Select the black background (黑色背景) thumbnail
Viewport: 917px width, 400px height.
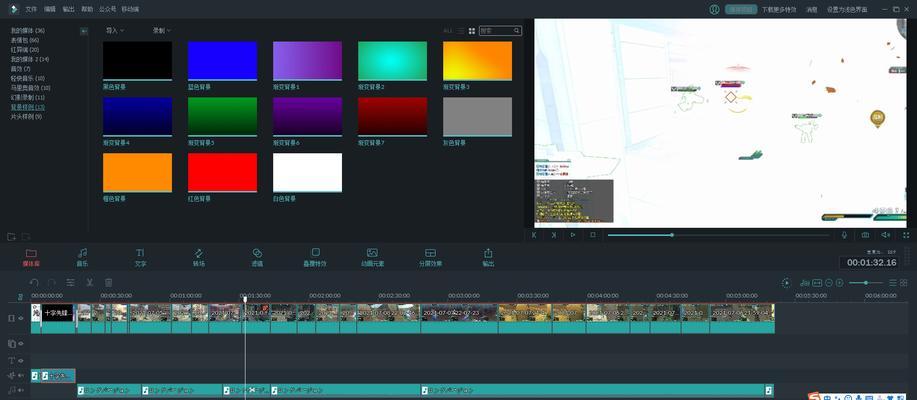click(137, 61)
